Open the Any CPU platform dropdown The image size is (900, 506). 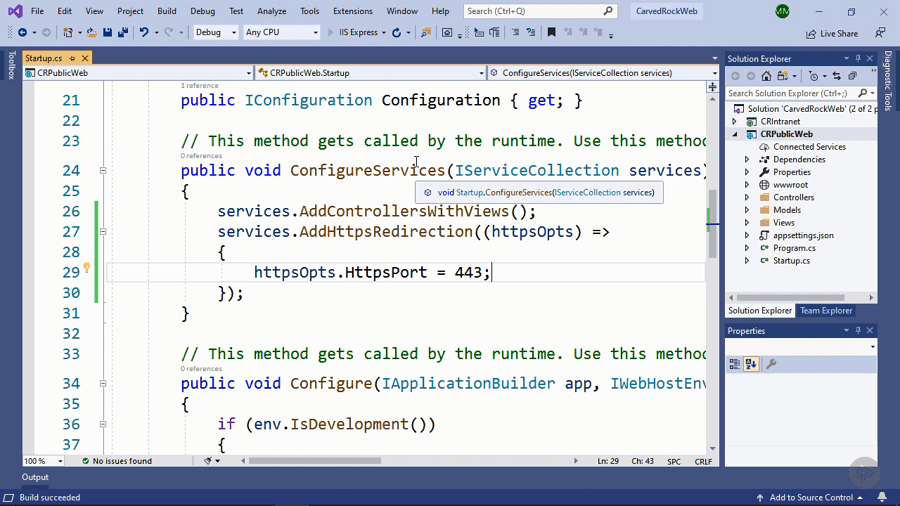[281, 33]
